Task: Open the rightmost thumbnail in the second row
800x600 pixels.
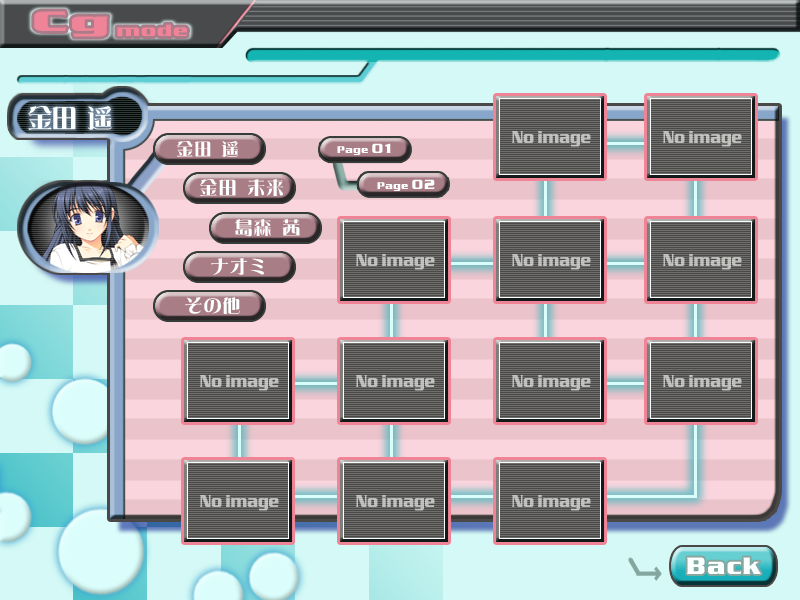Action: 701,260
